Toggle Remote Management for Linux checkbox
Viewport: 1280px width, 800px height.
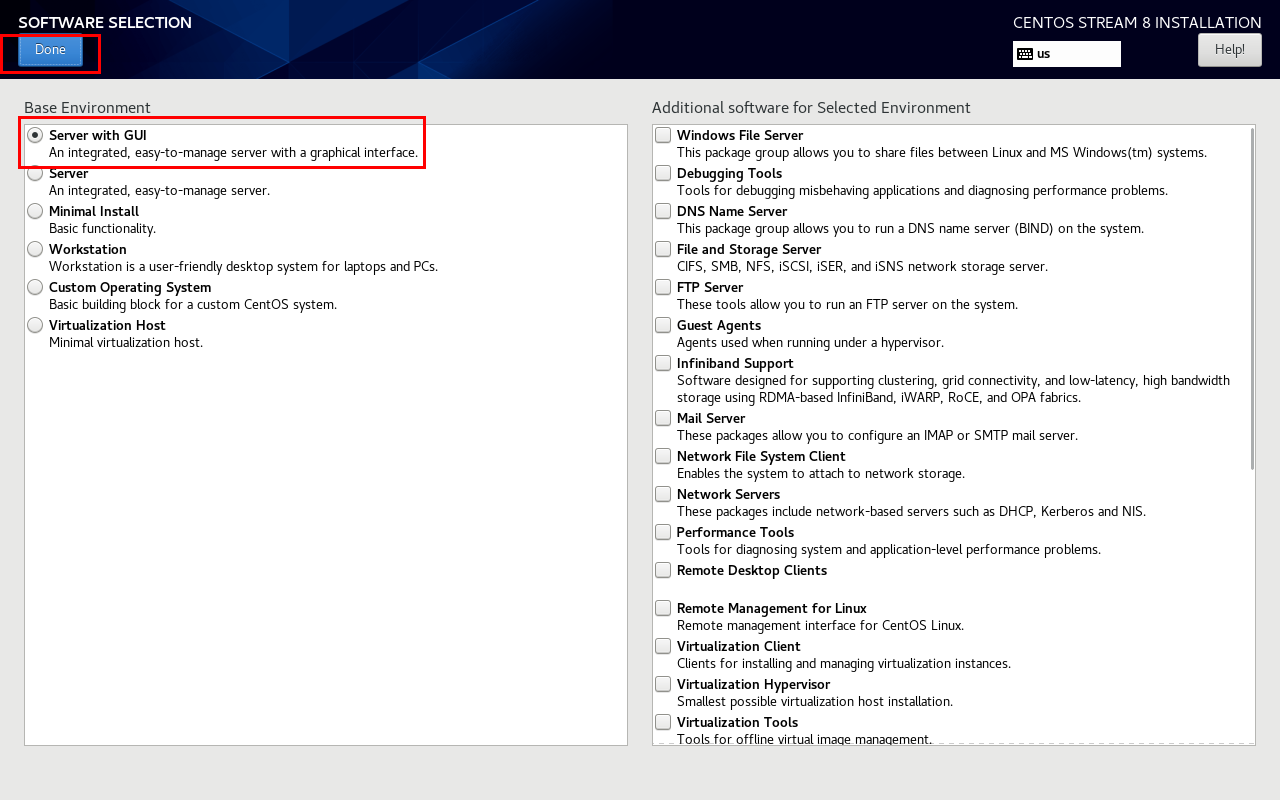click(x=663, y=608)
